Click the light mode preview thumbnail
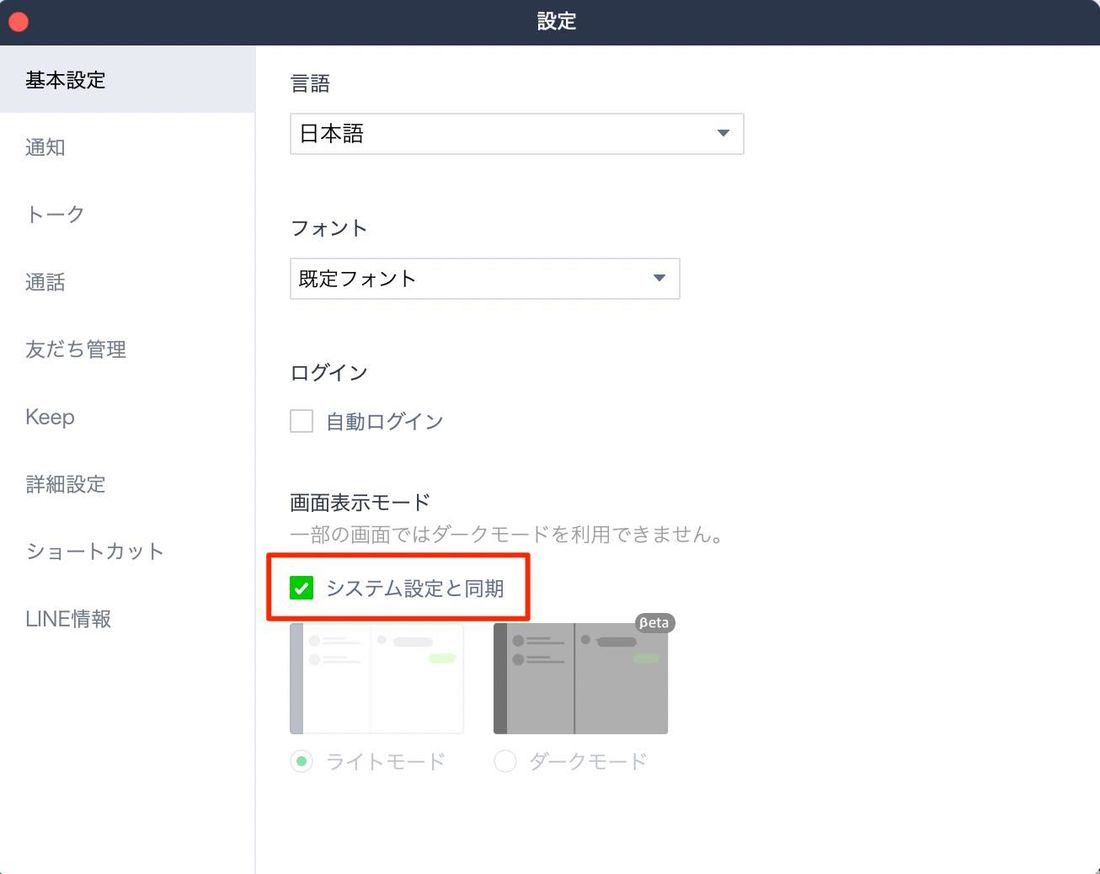Screen dimensions: 1100x874 [377, 678]
